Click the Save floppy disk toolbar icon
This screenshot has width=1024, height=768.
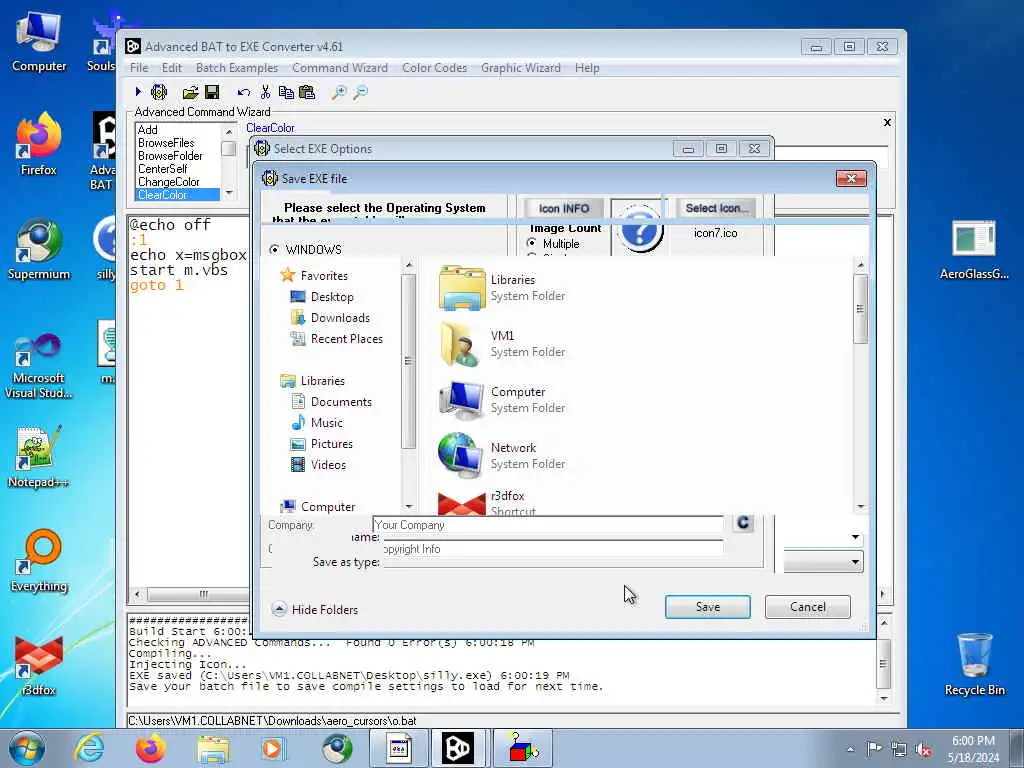[x=212, y=92]
